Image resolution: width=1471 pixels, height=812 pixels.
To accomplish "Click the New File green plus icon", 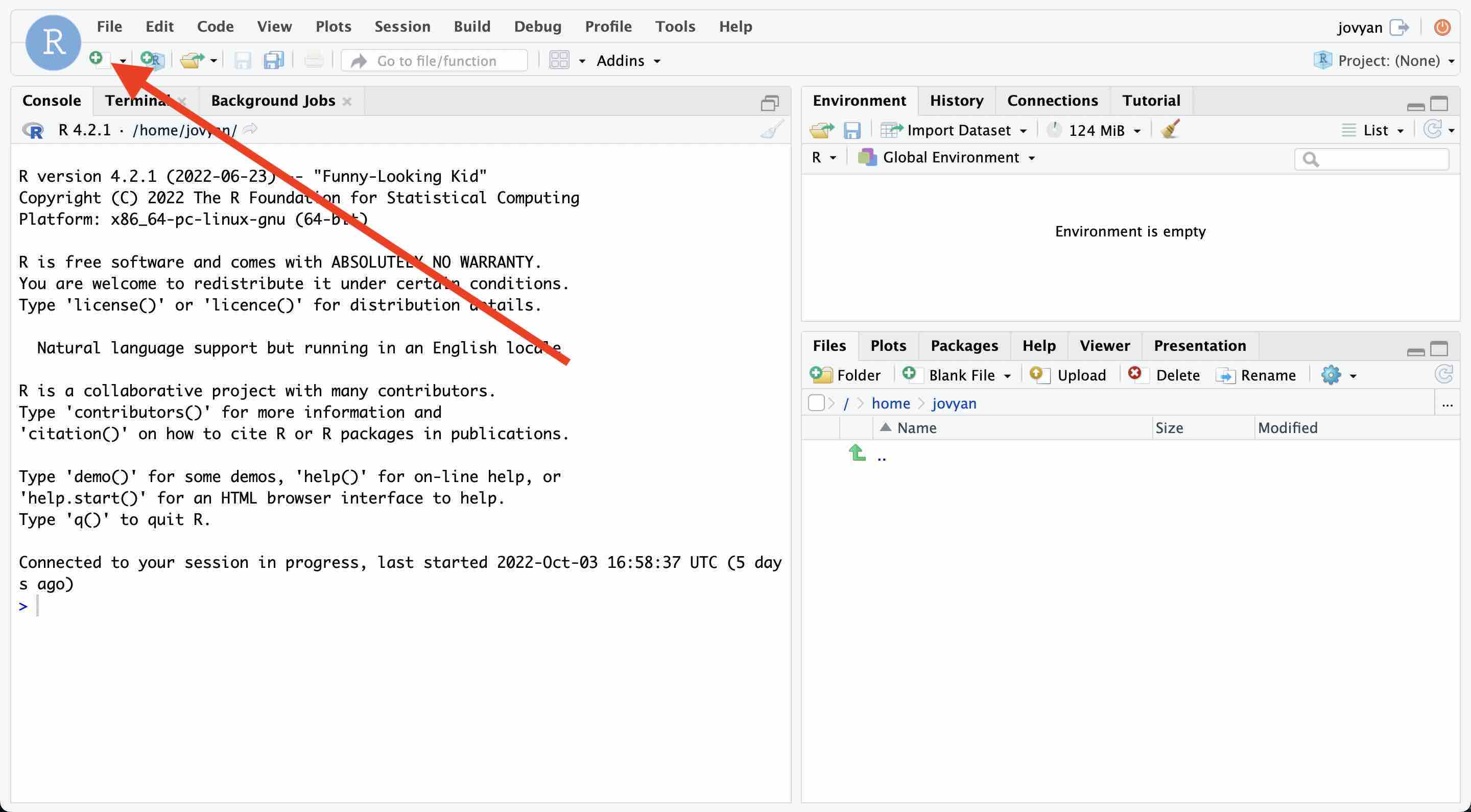I will (97, 59).
